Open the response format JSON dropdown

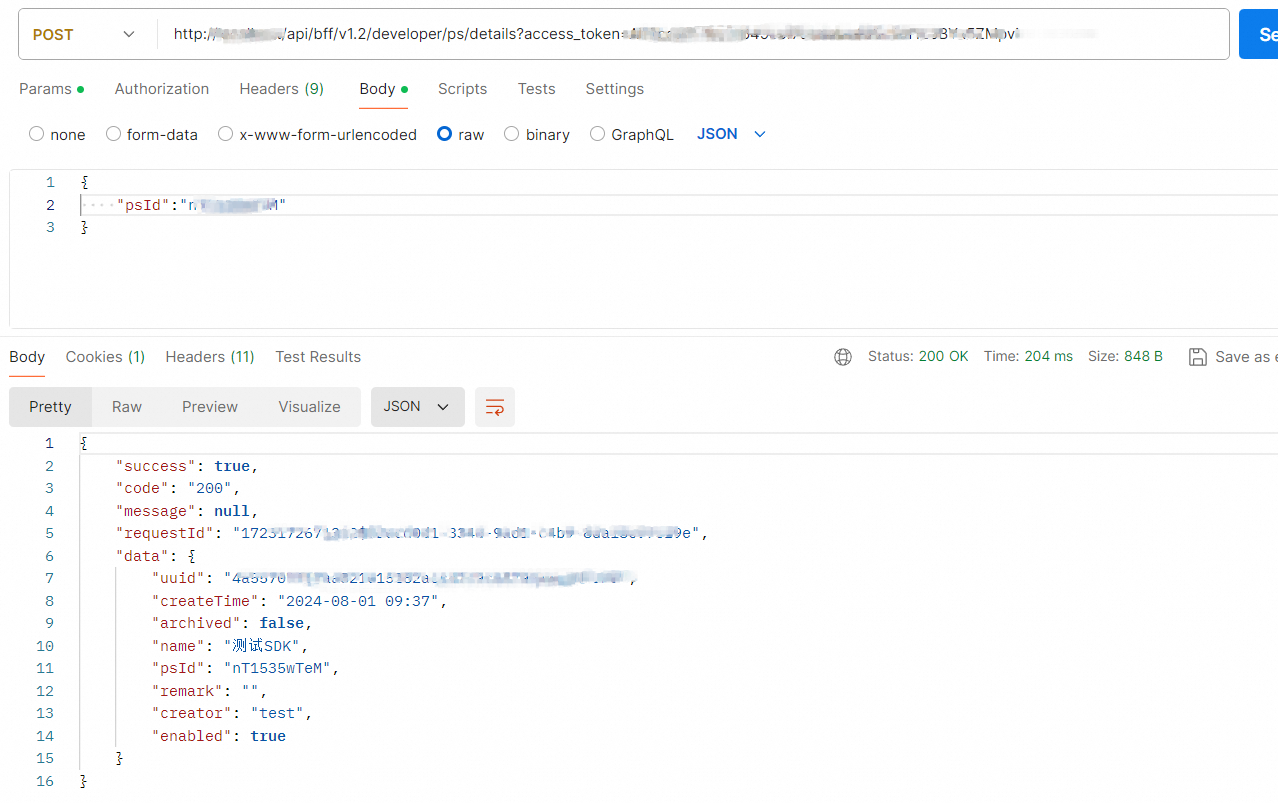pyautogui.click(x=417, y=407)
